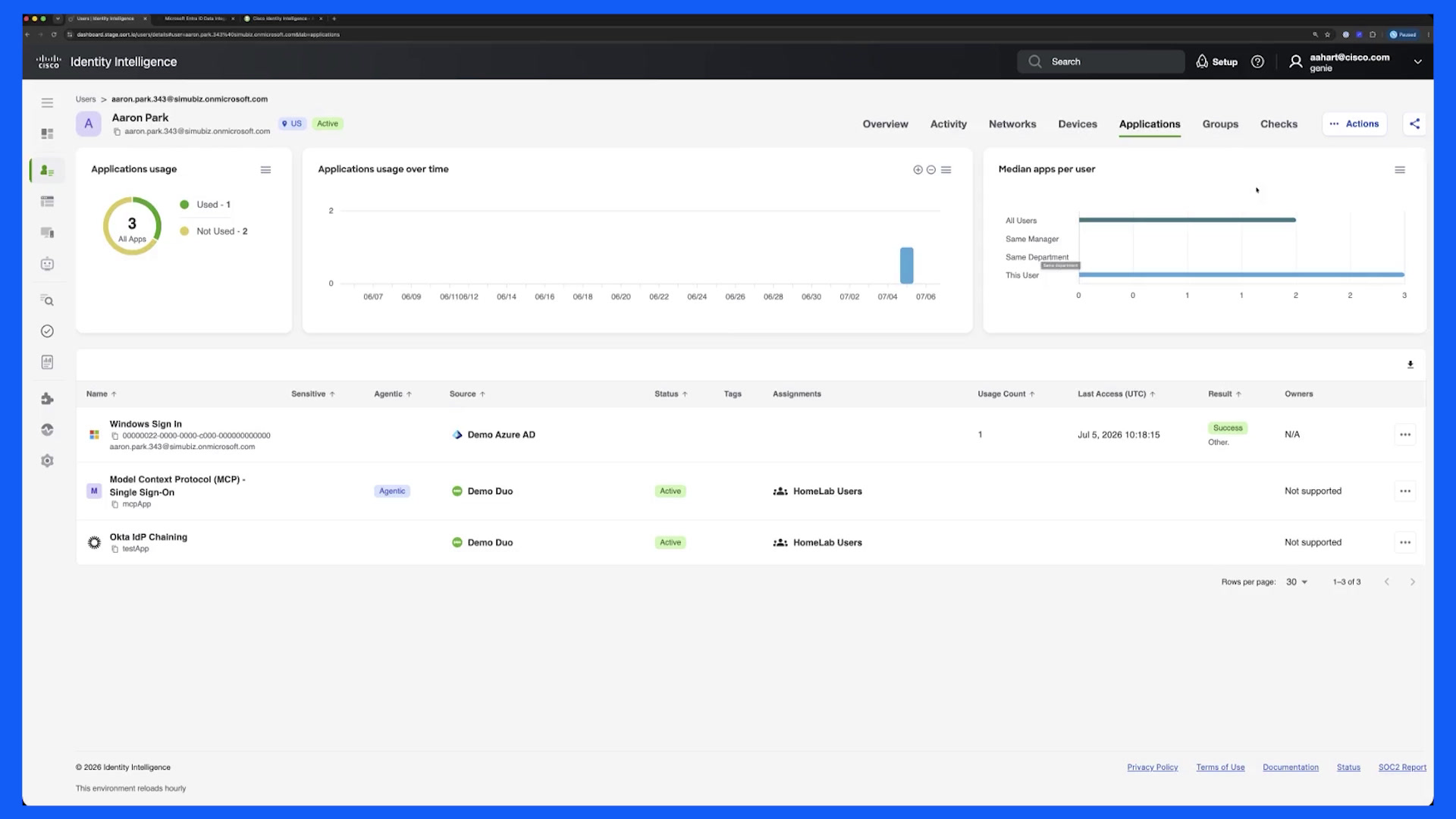Toggle the Used legend item

[x=205, y=205]
